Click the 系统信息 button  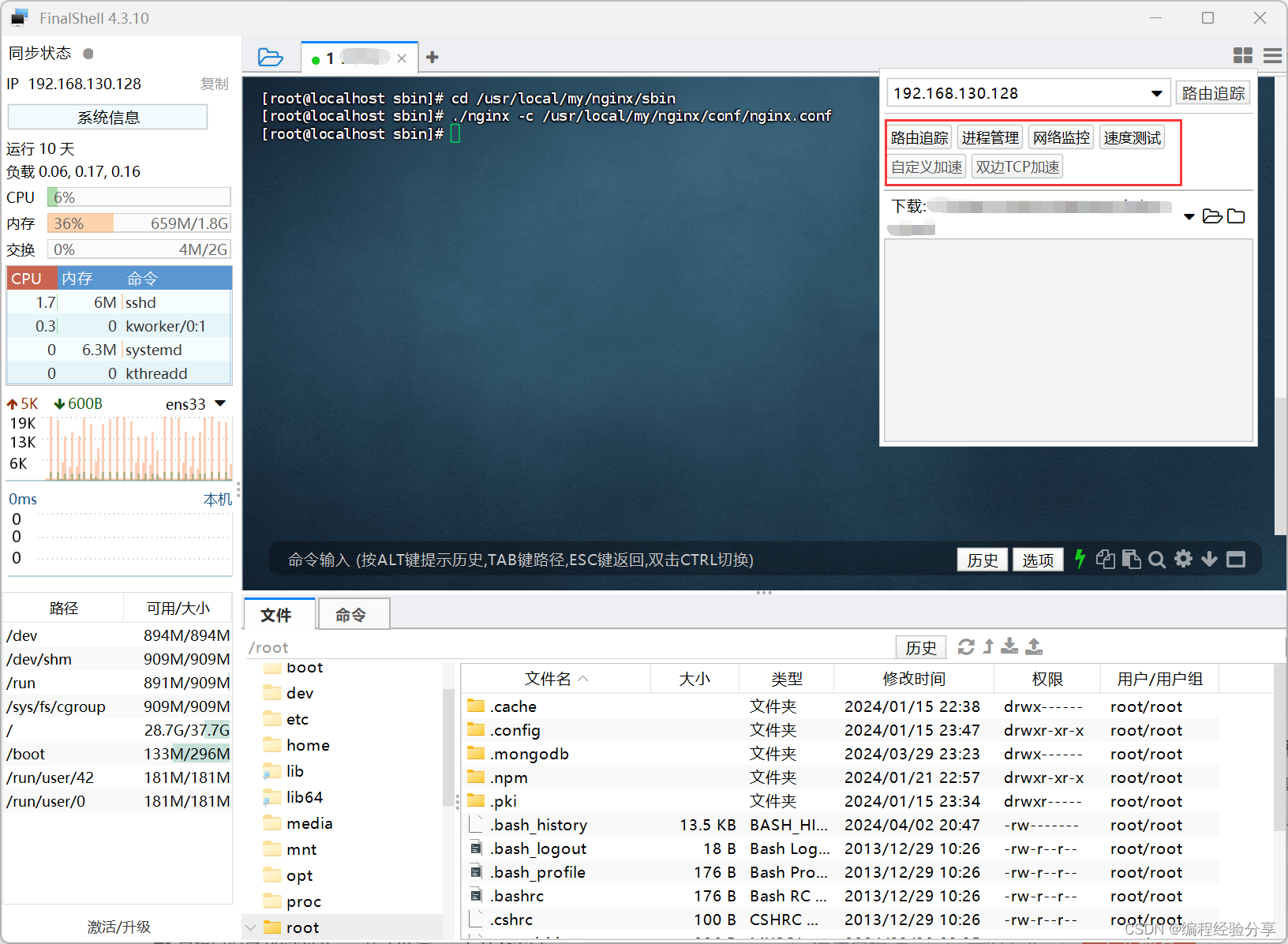(x=108, y=118)
